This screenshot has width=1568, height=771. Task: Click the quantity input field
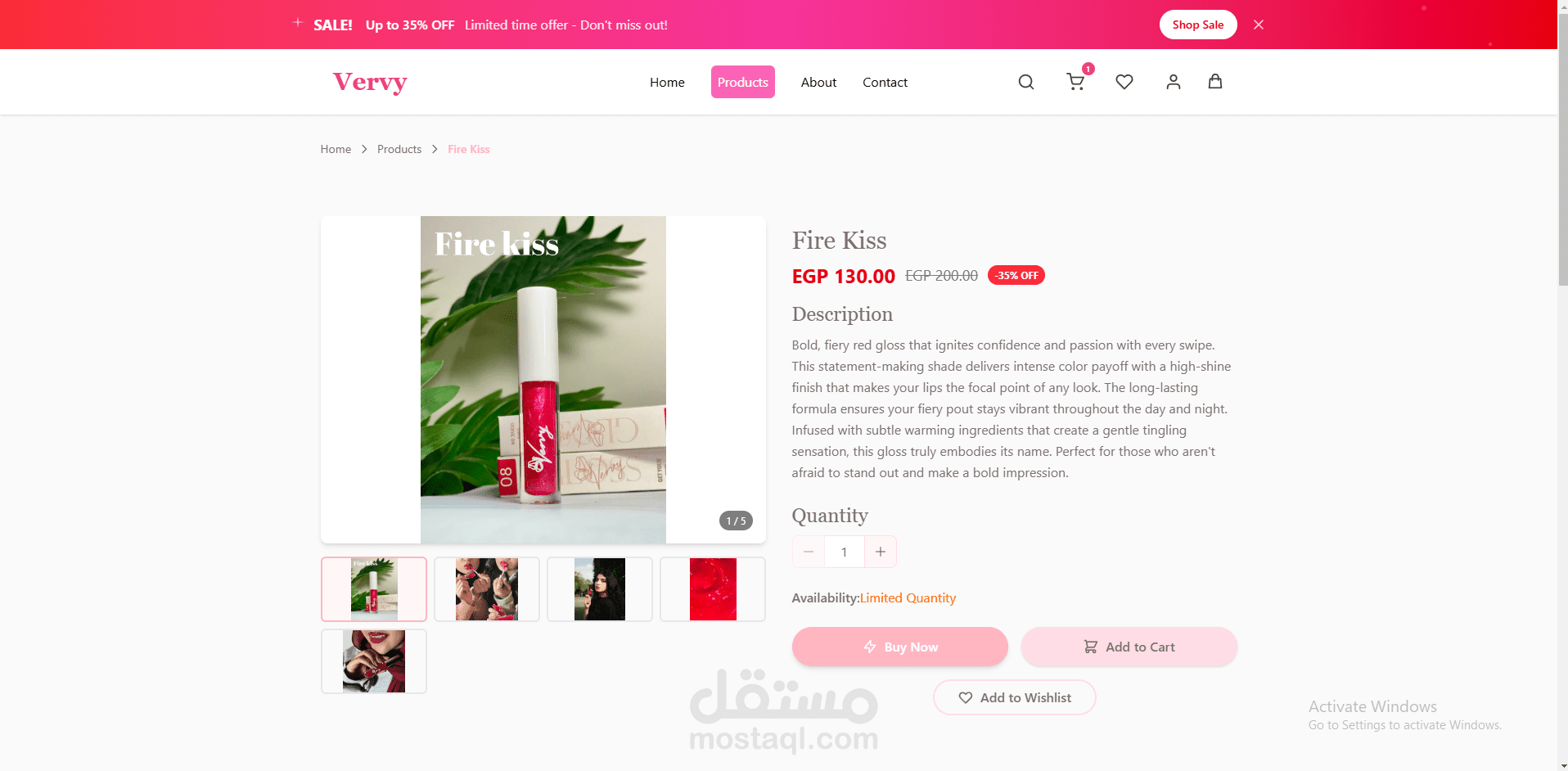coord(845,552)
